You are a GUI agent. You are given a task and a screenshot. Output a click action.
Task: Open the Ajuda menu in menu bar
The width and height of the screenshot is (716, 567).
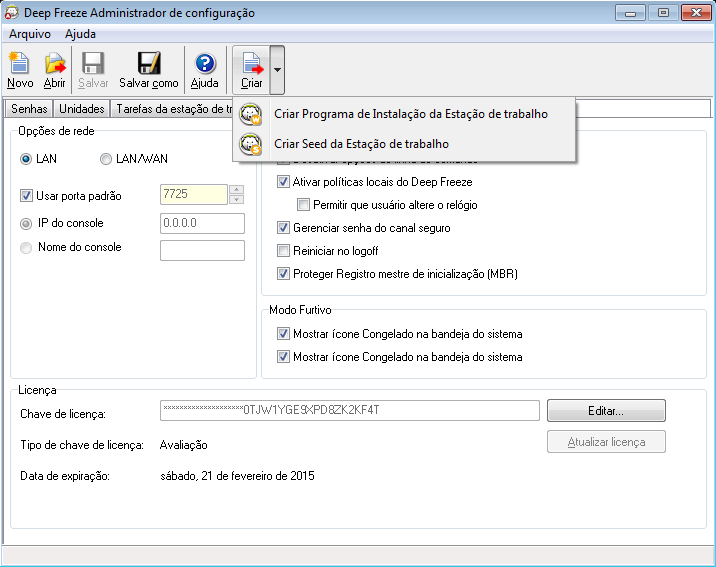pyautogui.click(x=80, y=34)
